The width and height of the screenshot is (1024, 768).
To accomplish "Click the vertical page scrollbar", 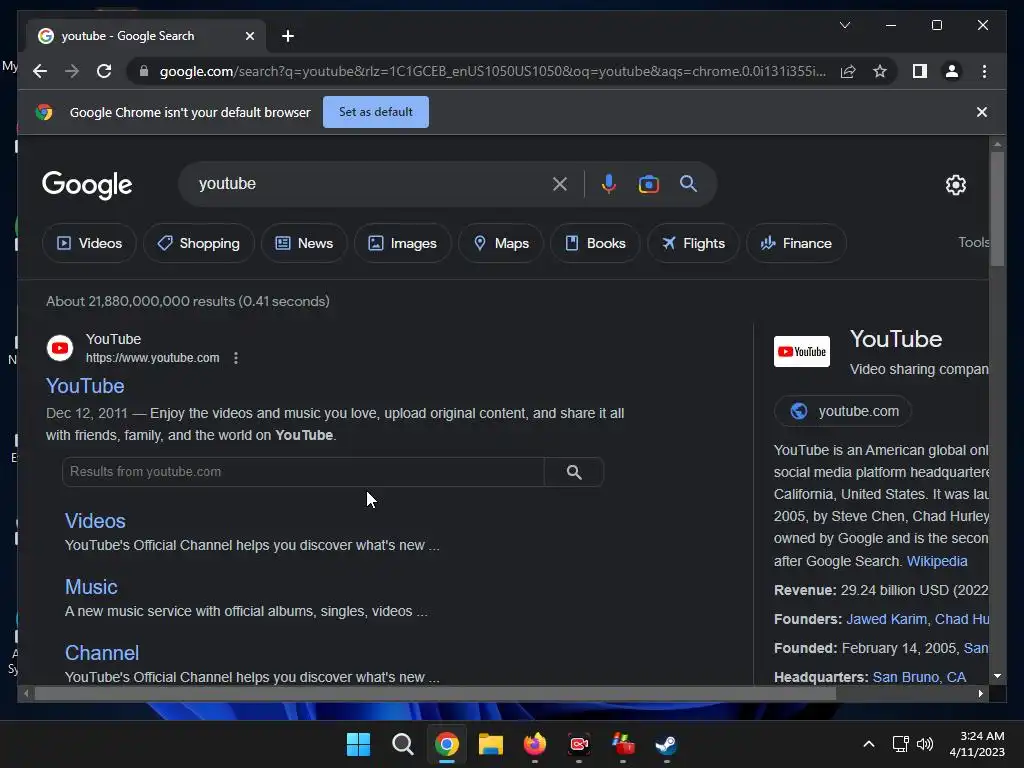I will pyautogui.click(x=997, y=209).
